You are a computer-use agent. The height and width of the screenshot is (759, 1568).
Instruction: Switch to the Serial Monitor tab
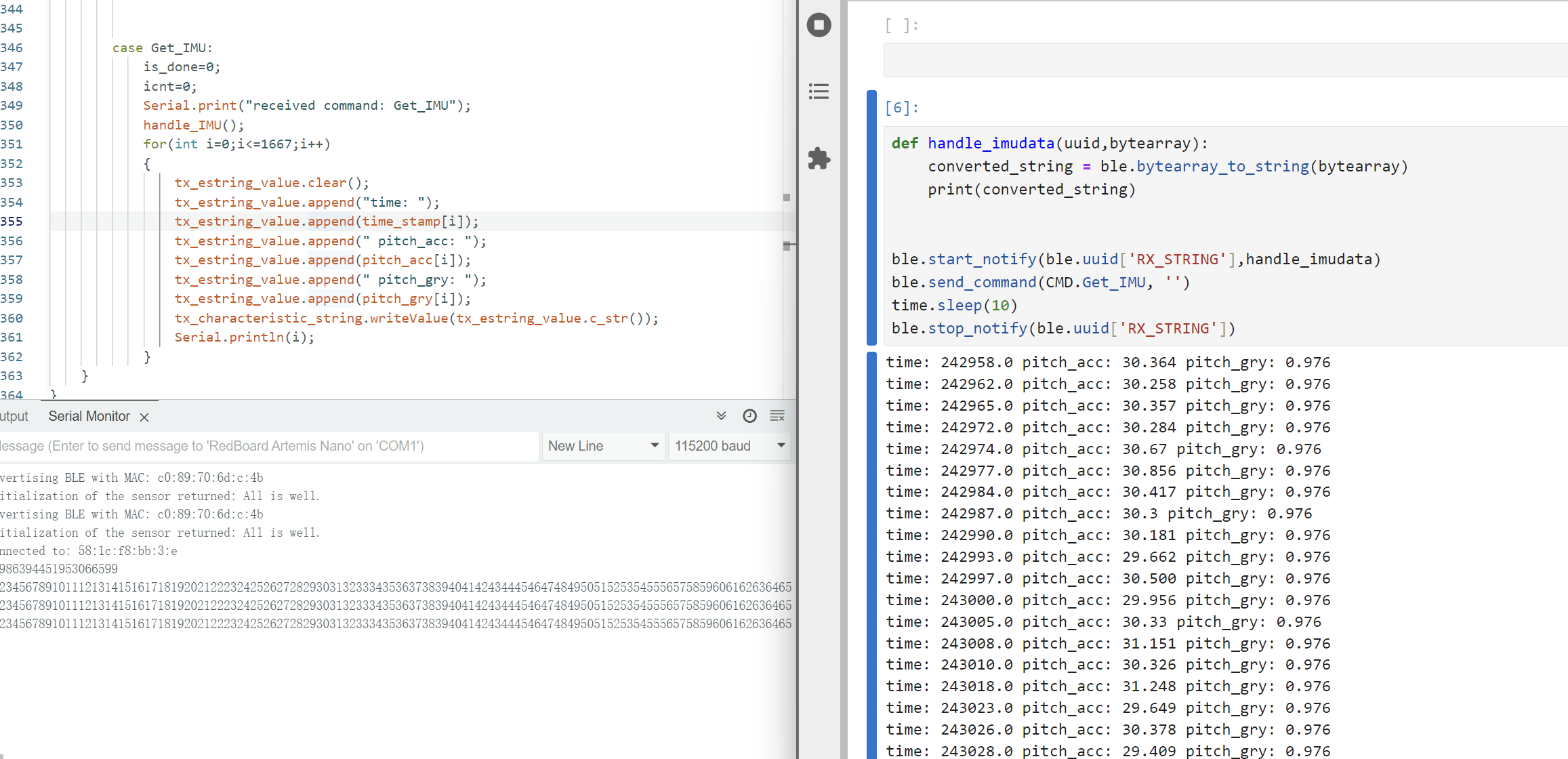pos(89,416)
